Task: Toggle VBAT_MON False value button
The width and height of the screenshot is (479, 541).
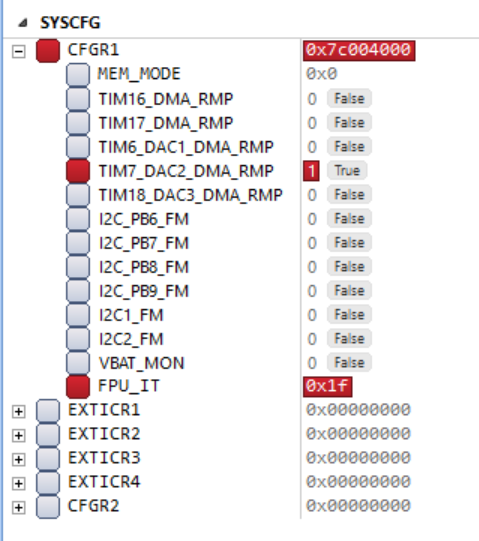Action: (349, 362)
